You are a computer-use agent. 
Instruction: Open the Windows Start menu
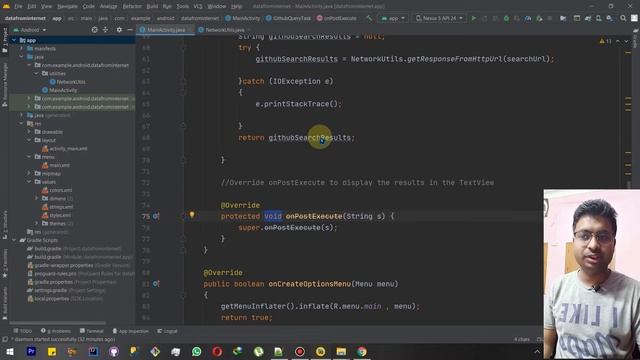pyautogui.click(x=10, y=351)
